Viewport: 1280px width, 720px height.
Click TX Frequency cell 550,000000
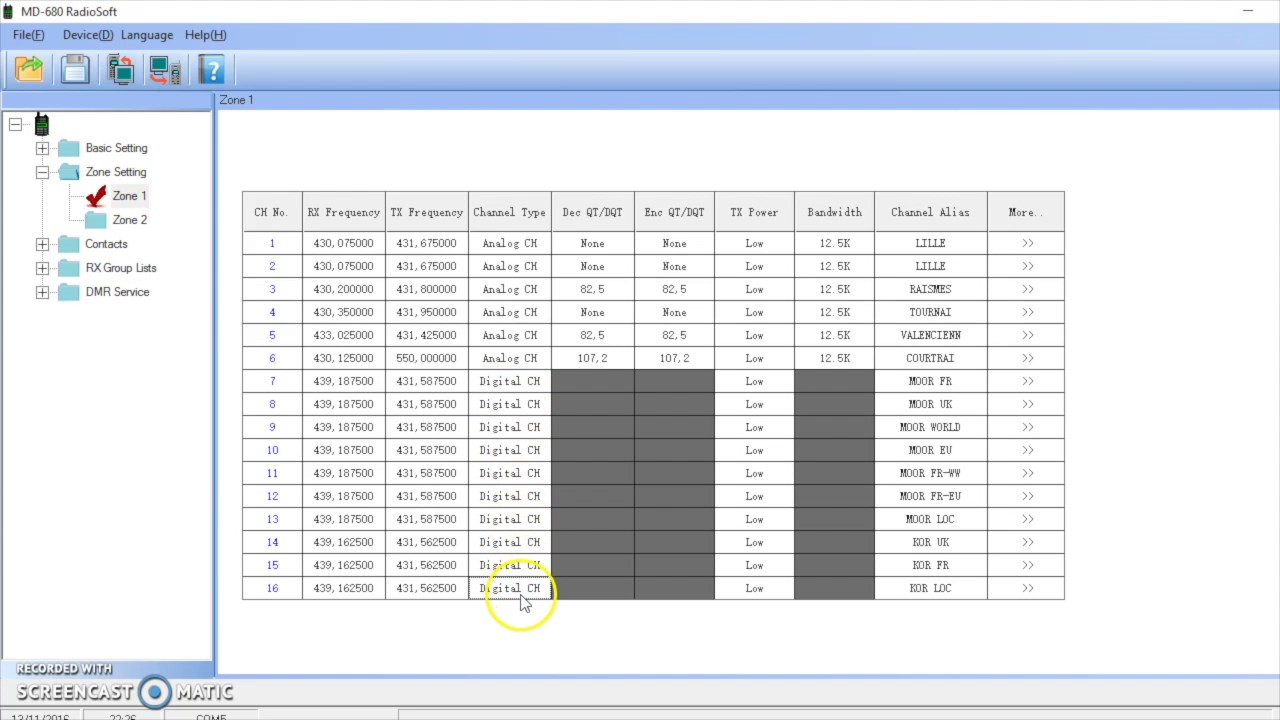(x=427, y=358)
